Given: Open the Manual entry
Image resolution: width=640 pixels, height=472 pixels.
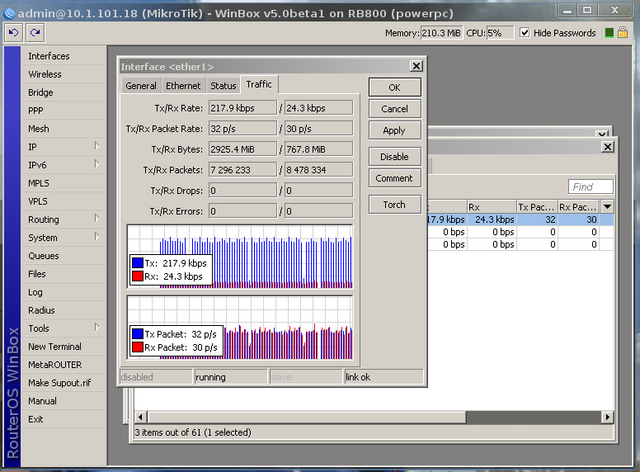Looking at the screenshot, I should point(63,401).
